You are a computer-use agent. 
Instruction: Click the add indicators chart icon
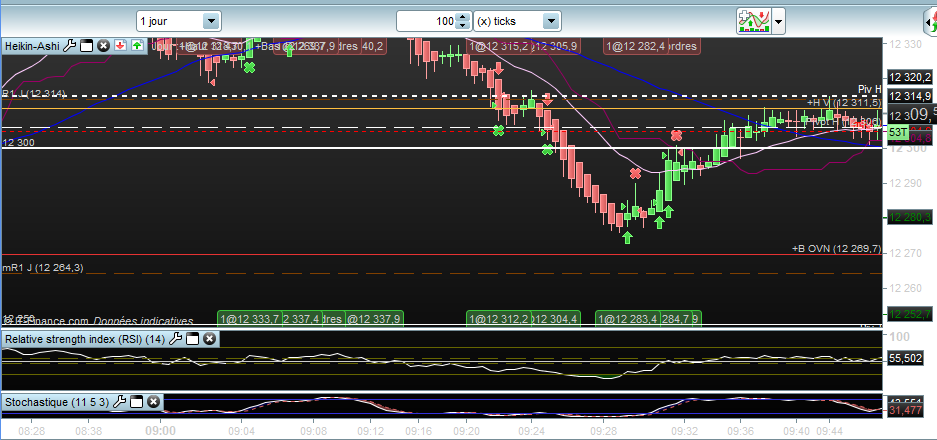tap(753, 22)
